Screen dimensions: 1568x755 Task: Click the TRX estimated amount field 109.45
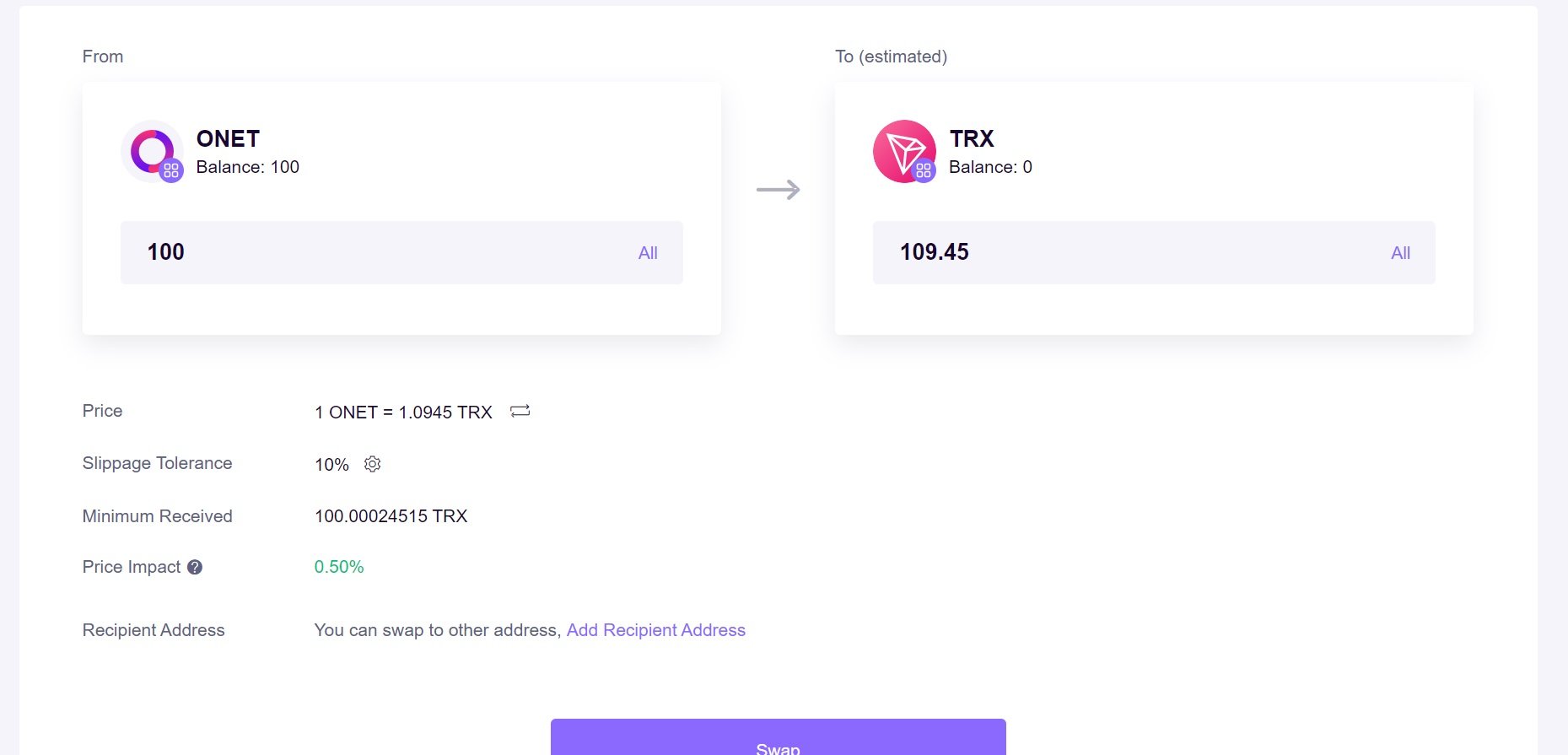[1154, 252]
